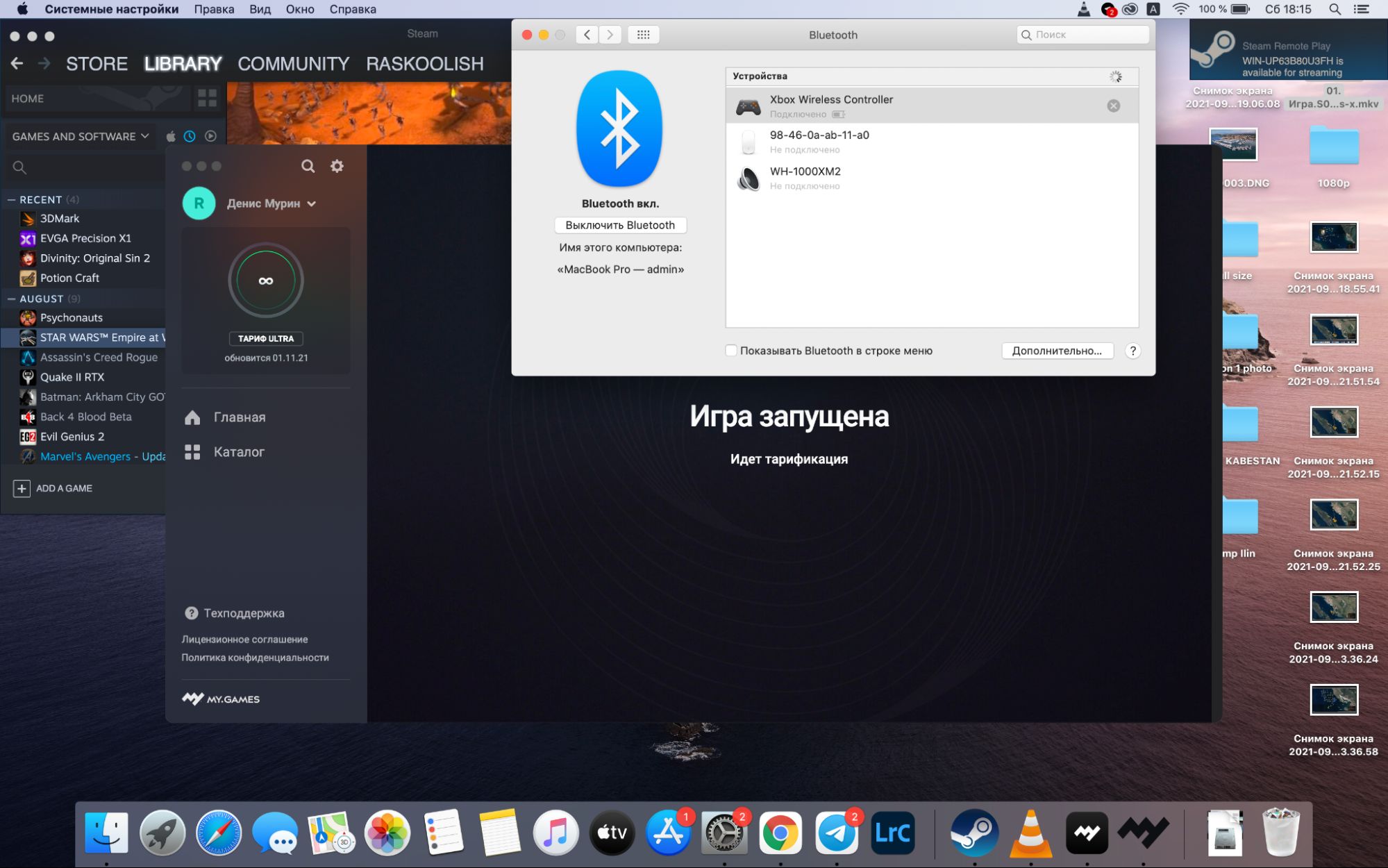Expand Денис Мурин account menu
1388x868 pixels.
pos(271,203)
